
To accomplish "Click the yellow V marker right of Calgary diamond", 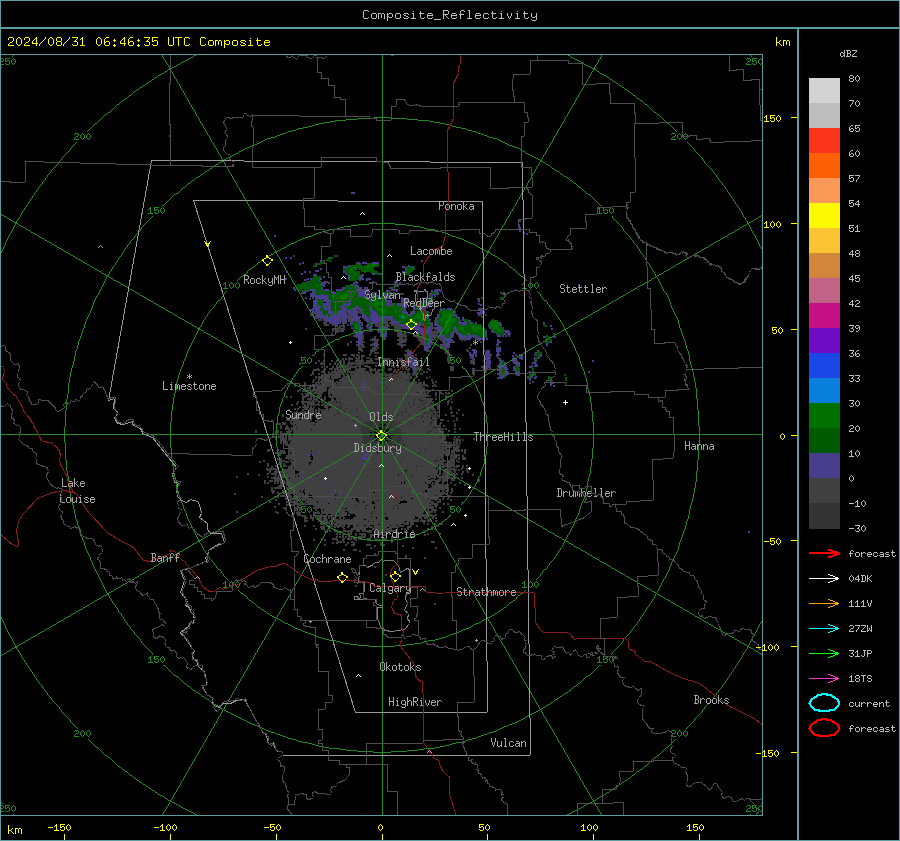I will pyautogui.click(x=416, y=572).
